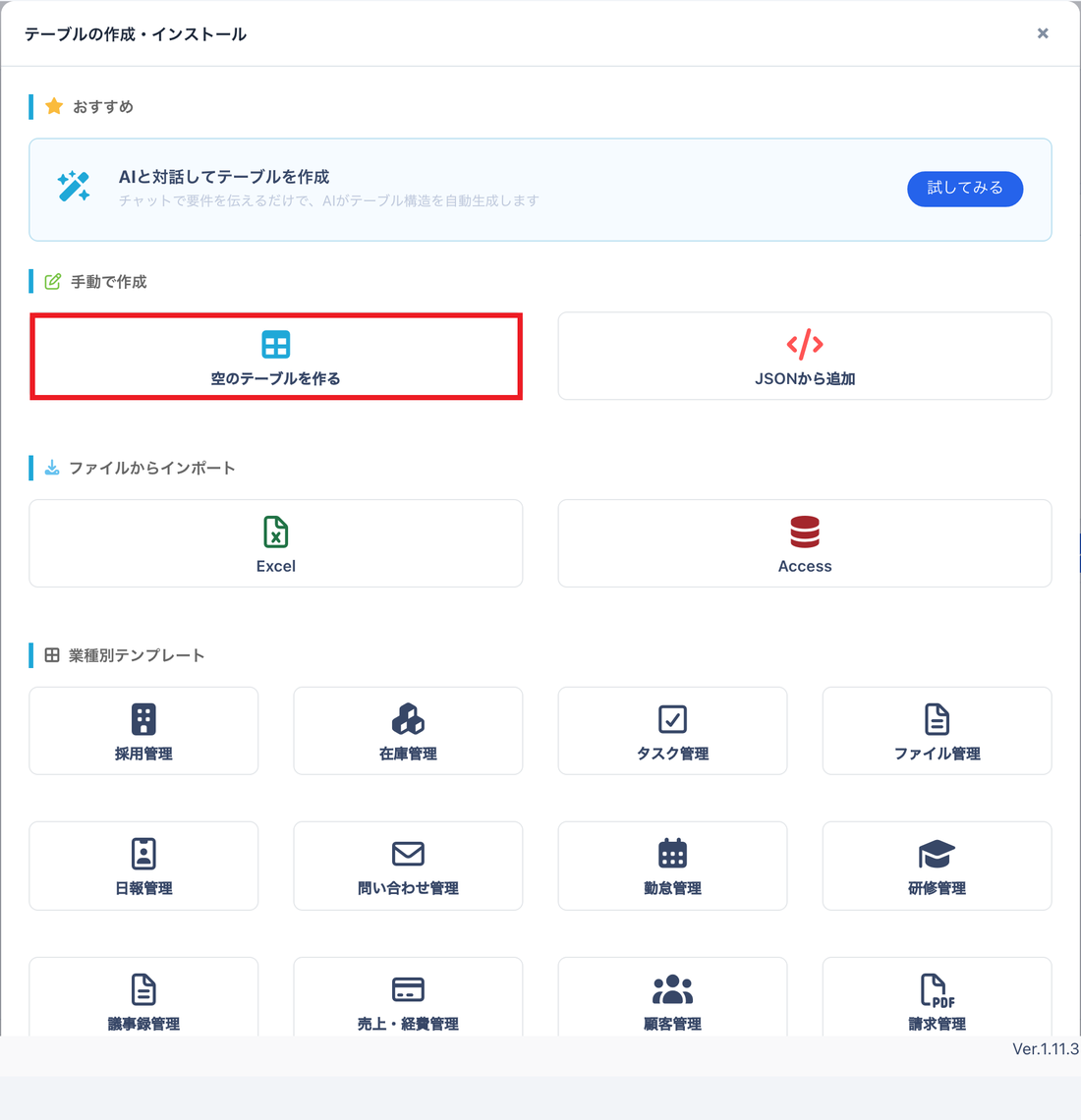The width and height of the screenshot is (1081, 1120).
Task: Click the AI magic wand icon
Action: tap(74, 187)
